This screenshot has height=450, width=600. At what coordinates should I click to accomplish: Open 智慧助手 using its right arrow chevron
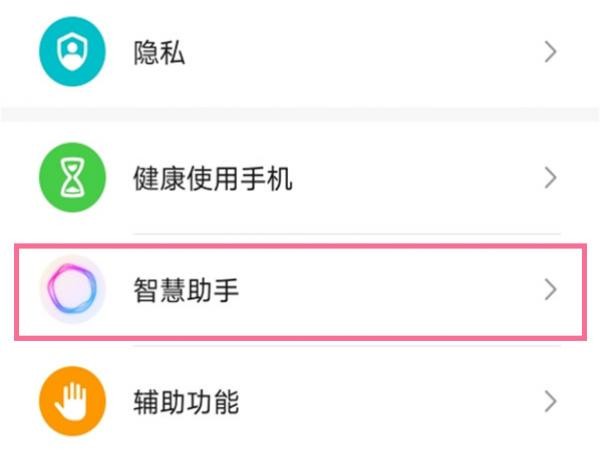point(550,290)
